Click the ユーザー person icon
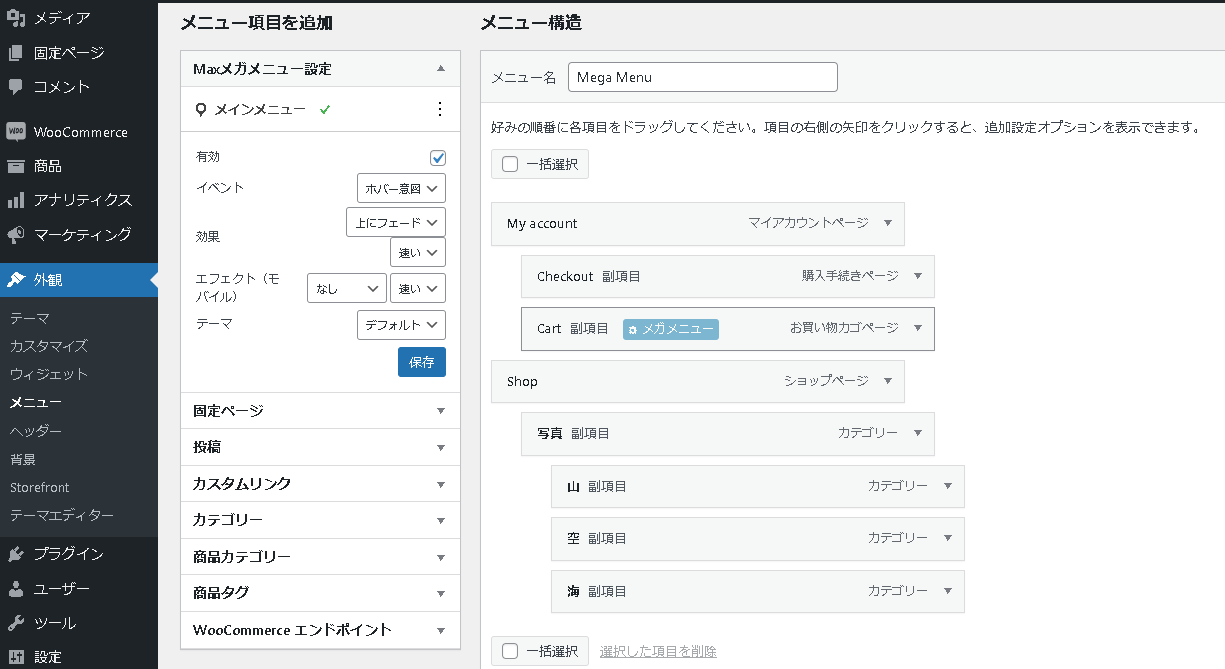Image resolution: width=1225 pixels, height=669 pixels. tap(16, 589)
